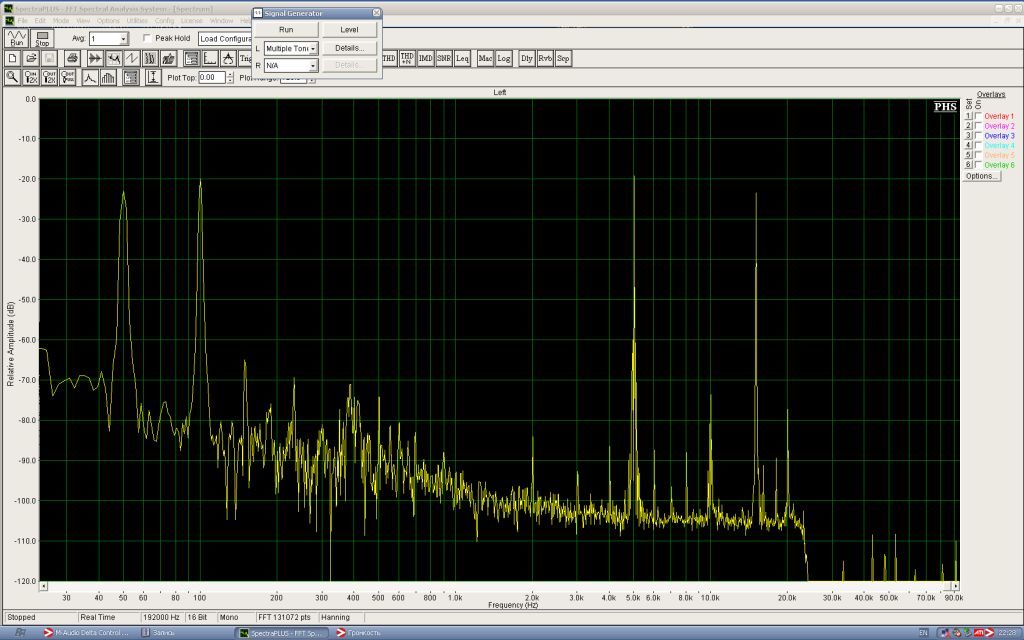Image resolution: width=1024 pixels, height=640 pixels.
Task: Click the print icon in toolbar
Action: click(72, 59)
